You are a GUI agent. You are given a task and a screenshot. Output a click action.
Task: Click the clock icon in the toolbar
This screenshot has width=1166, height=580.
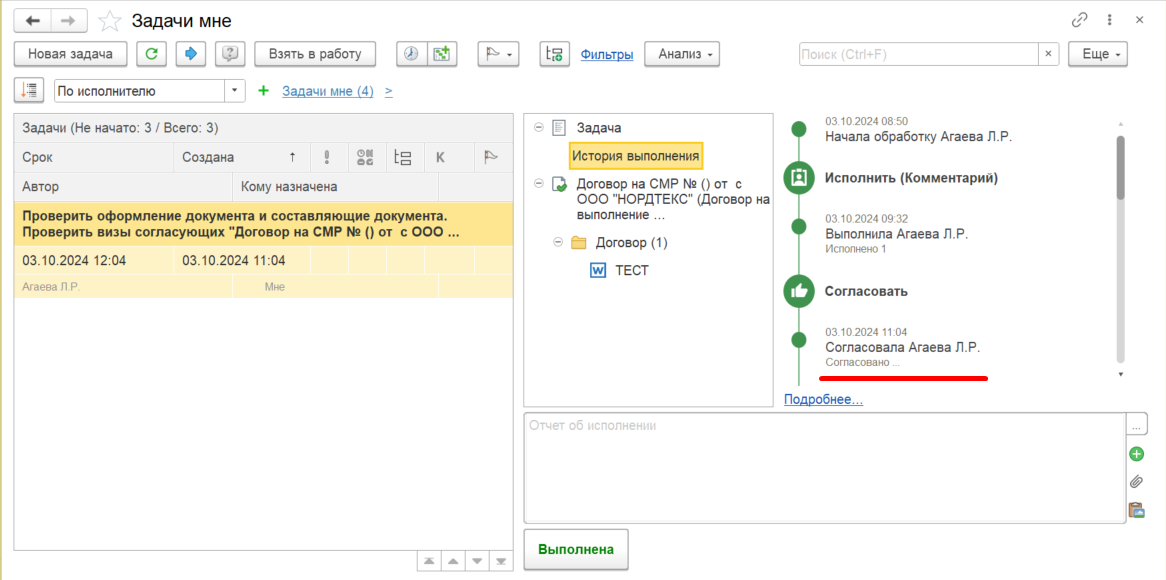tap(411, 54)
